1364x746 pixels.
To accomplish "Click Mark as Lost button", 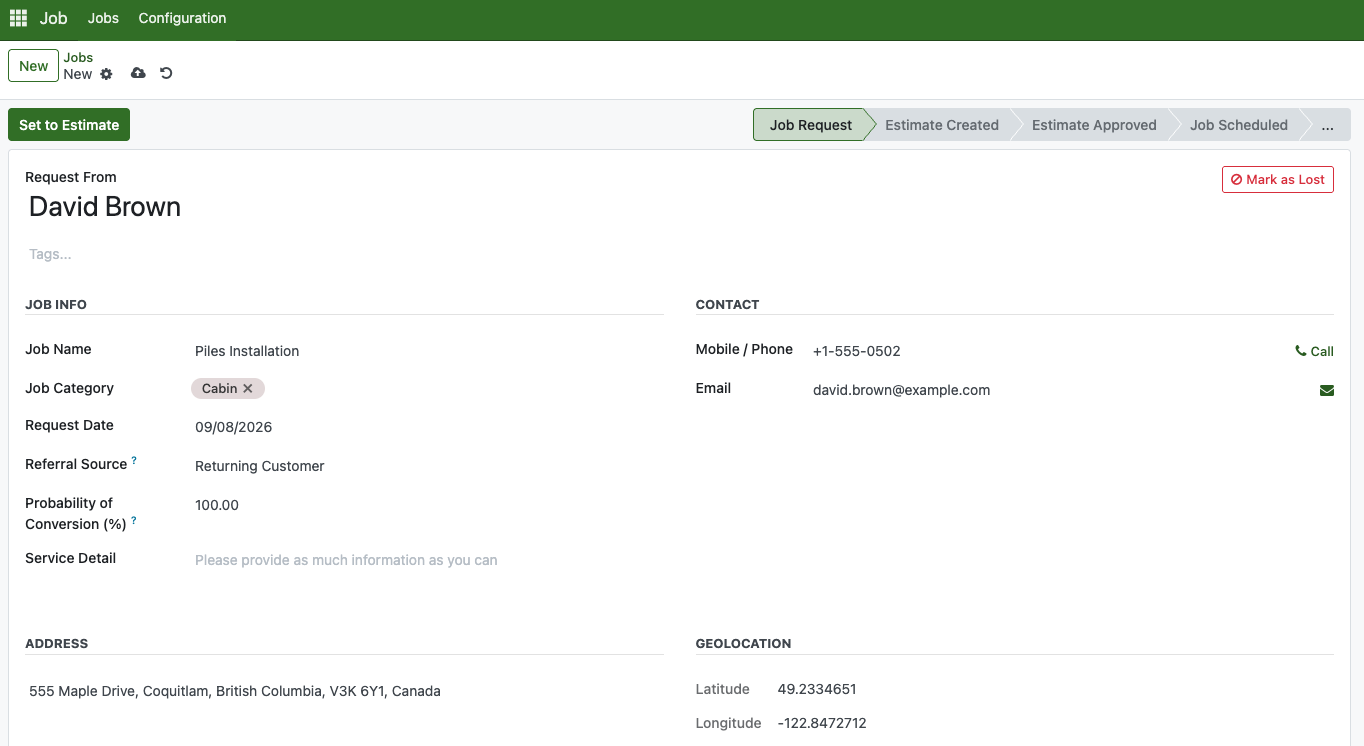I will pyautogui.click(x=1277, y=180).
